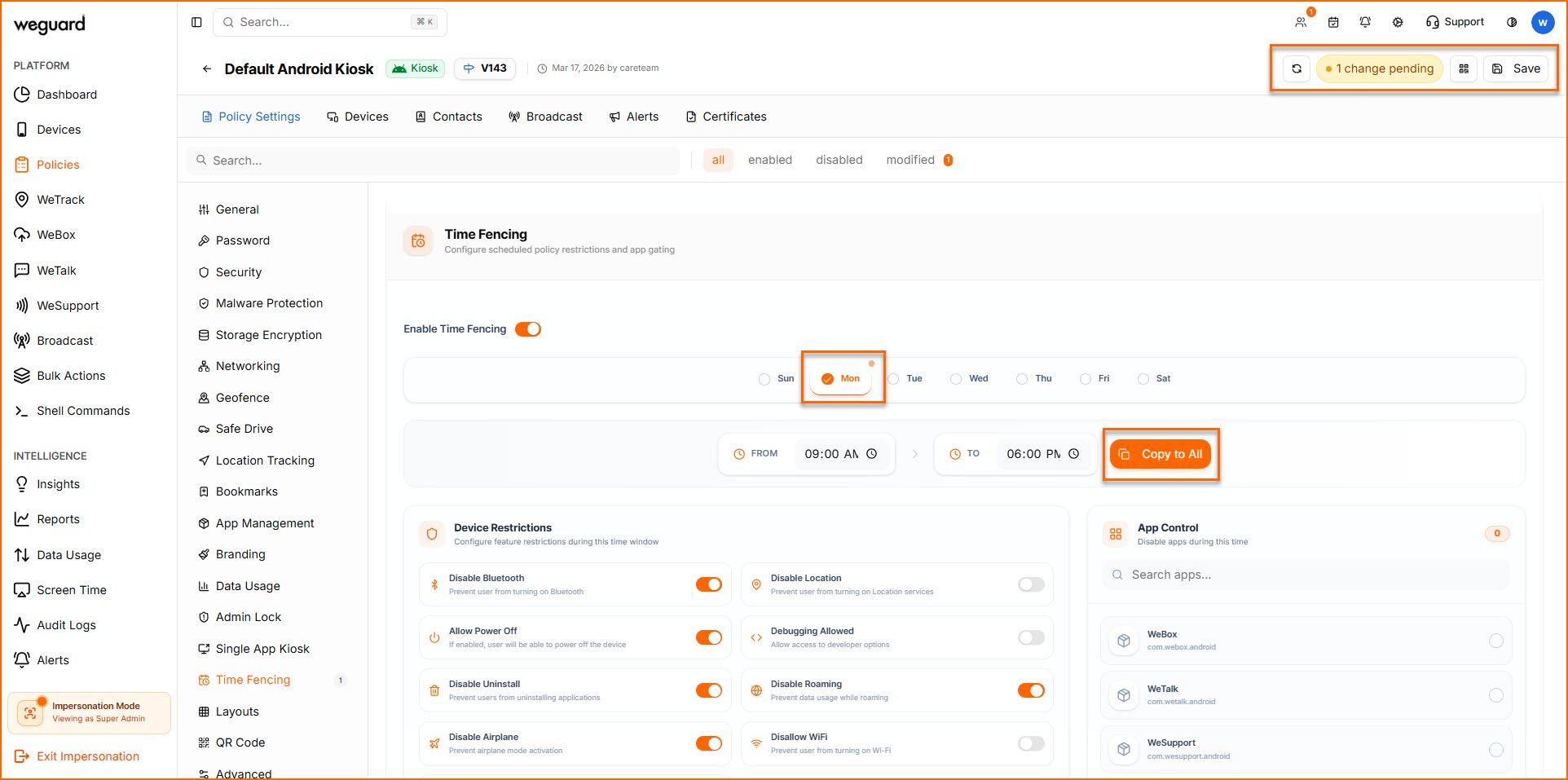Click the V143 version selector badge
The width and height of the screenshot is (1568, 780).
coord(485,68)
